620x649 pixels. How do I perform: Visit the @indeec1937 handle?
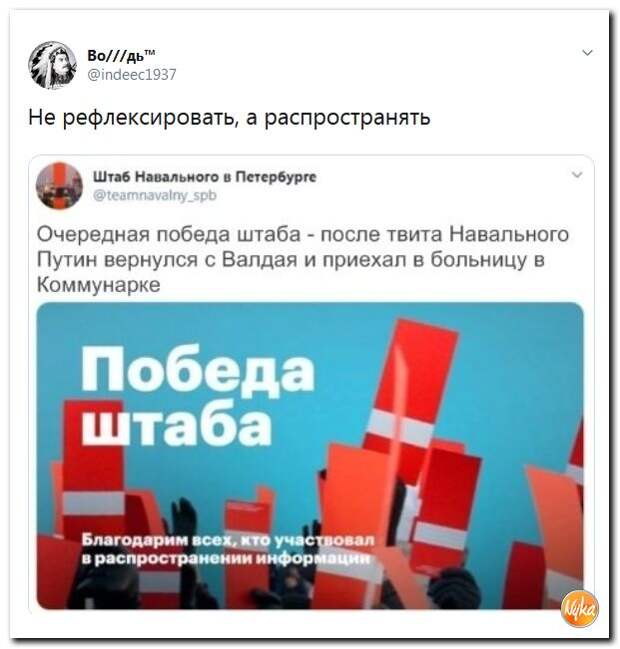[132, 75]
